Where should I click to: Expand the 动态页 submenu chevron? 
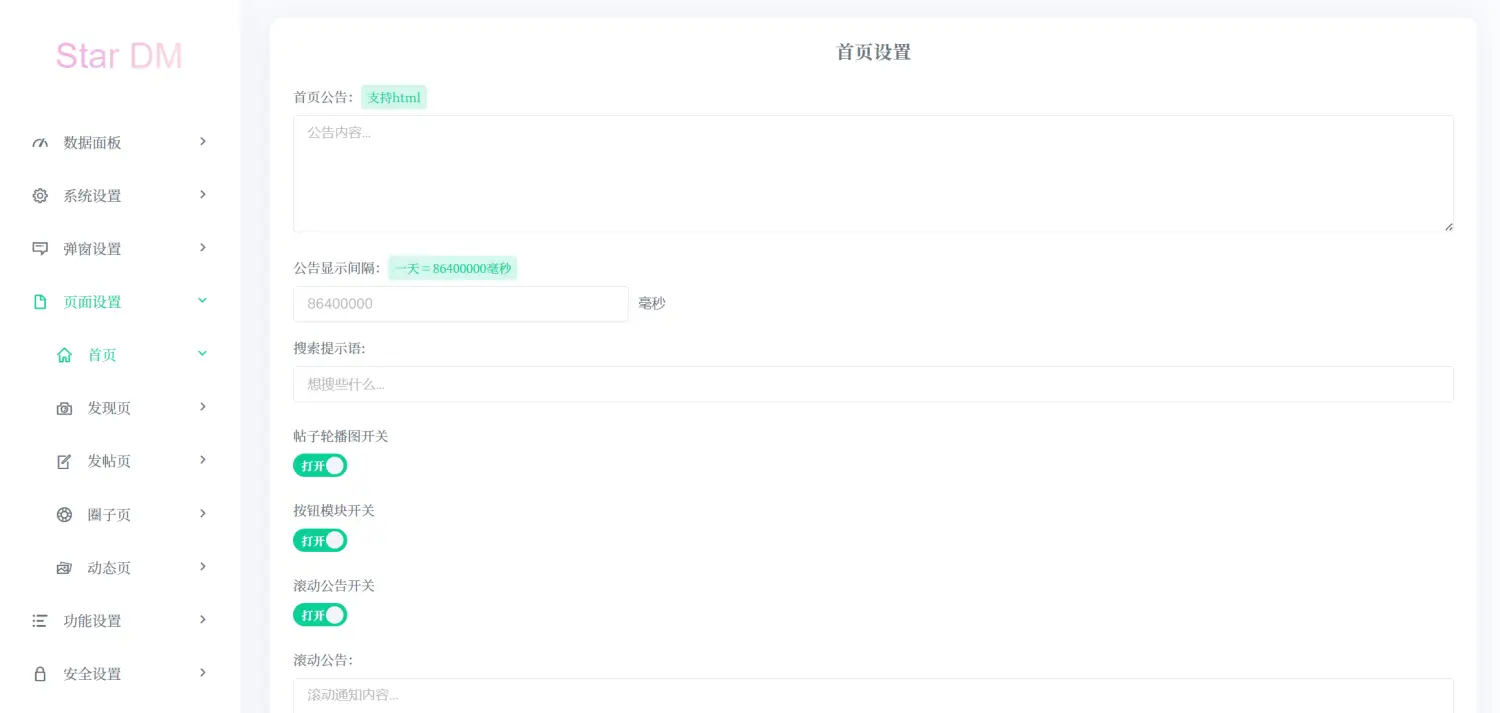point(203,567)
